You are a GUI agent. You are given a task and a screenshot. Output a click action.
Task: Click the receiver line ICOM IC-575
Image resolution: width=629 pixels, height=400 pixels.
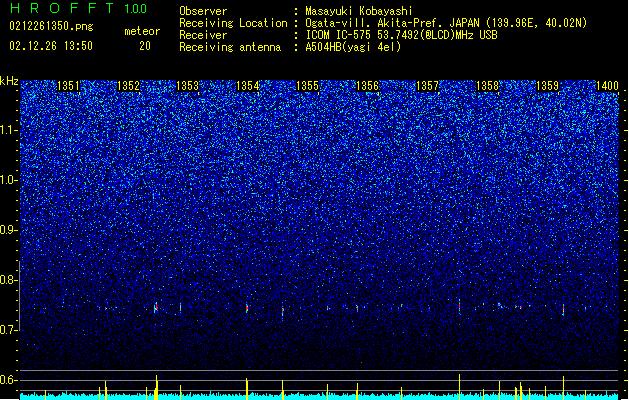[x=402, y=35]
